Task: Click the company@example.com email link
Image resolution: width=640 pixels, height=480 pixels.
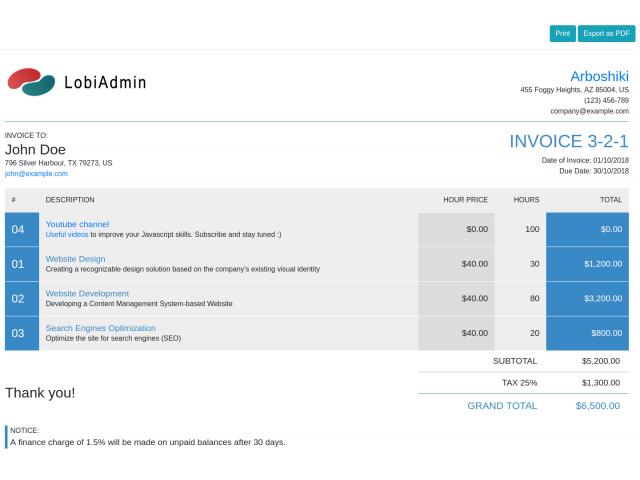Action: 589,111
